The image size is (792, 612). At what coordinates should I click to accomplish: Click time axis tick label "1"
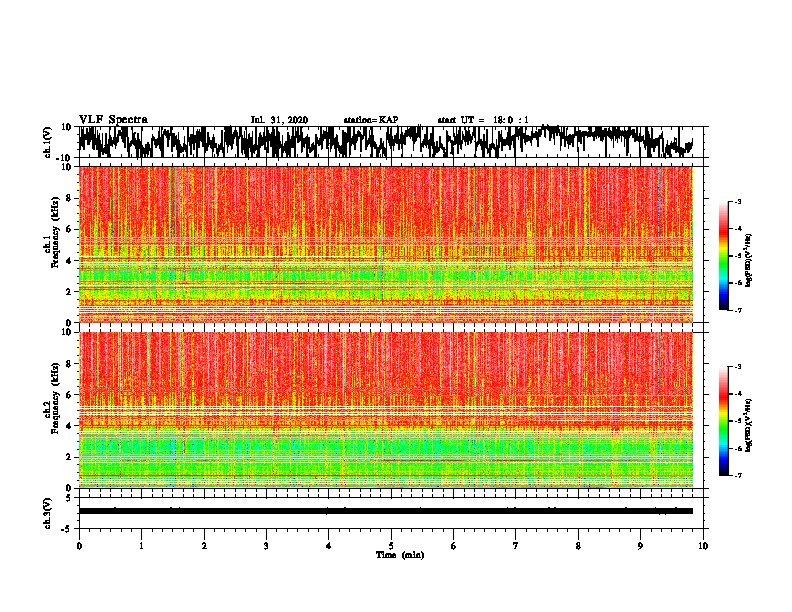(x=141, y=546)
